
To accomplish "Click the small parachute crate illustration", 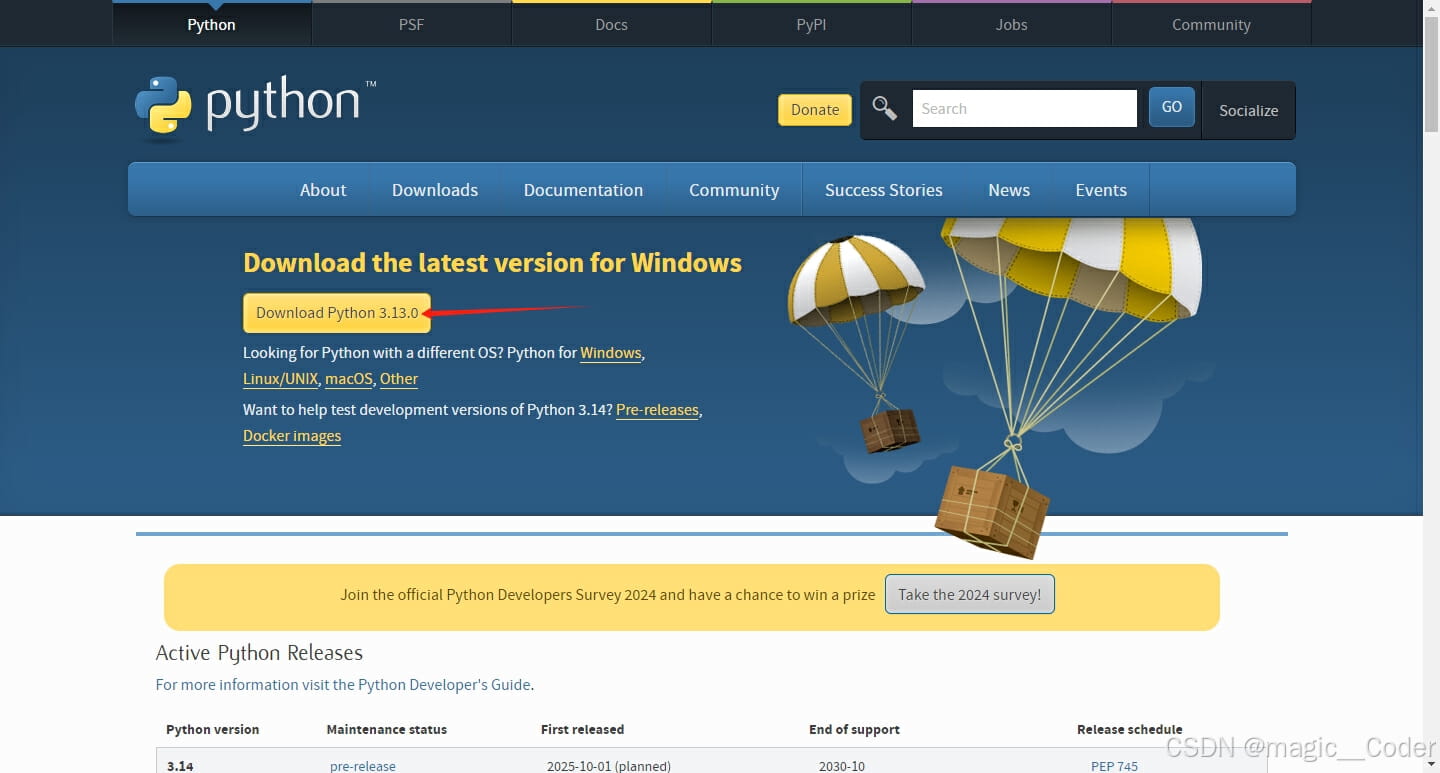I will click(x=889, y=429).
